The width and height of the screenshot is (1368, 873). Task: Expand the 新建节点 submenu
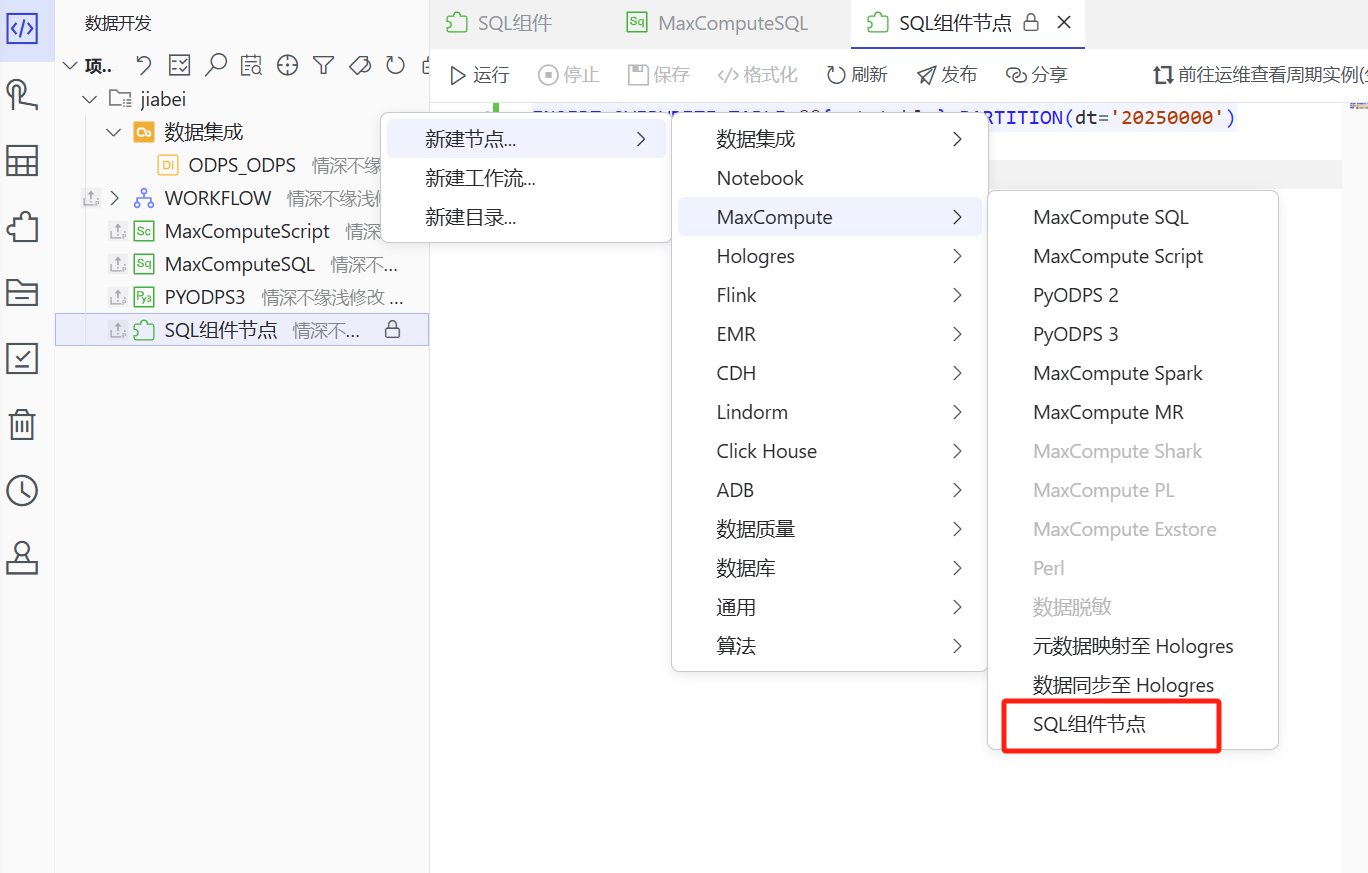526,139
